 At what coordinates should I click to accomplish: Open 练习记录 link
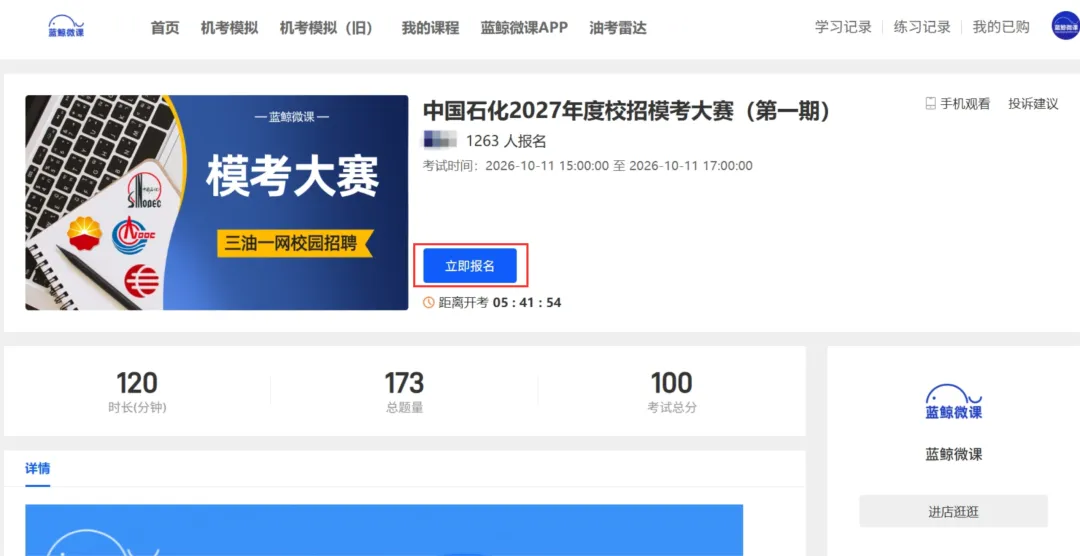coord(922,27)
